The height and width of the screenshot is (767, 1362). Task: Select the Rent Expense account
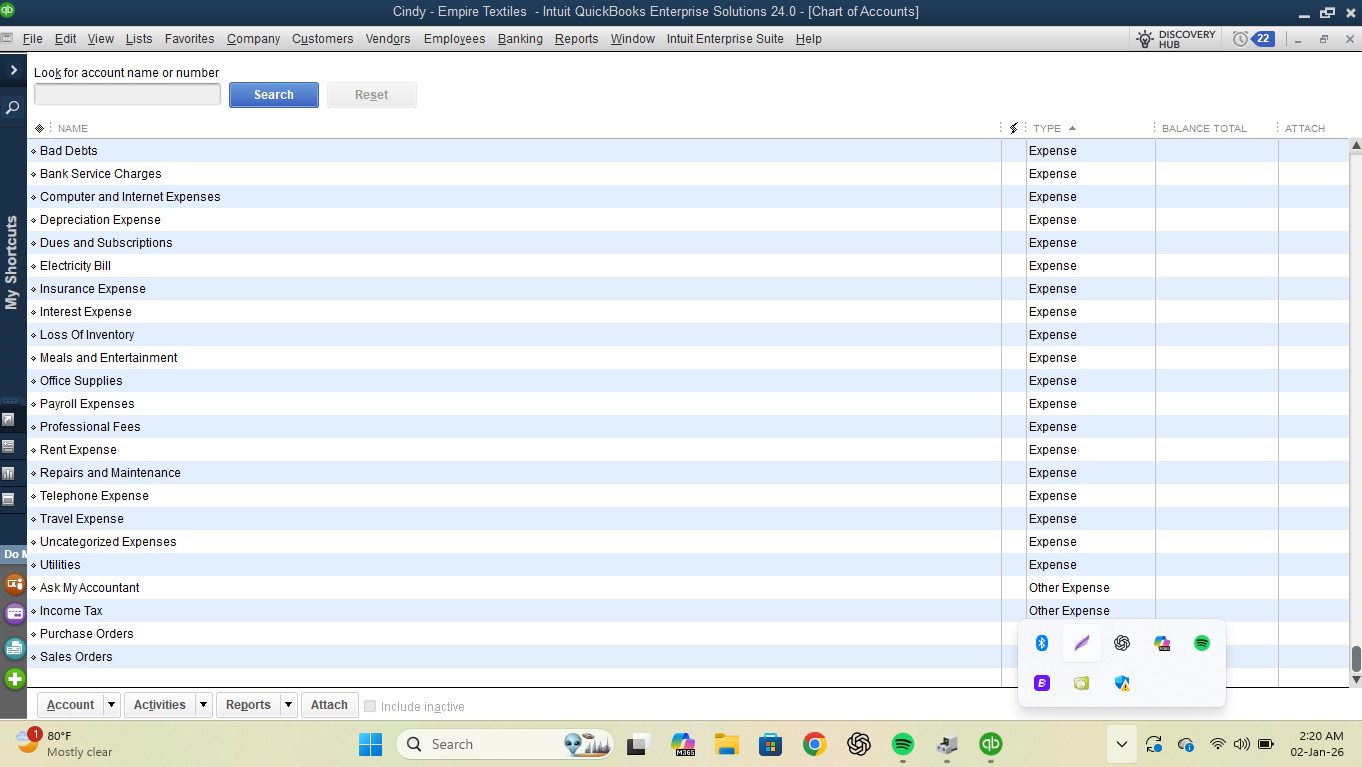point(688,450)
